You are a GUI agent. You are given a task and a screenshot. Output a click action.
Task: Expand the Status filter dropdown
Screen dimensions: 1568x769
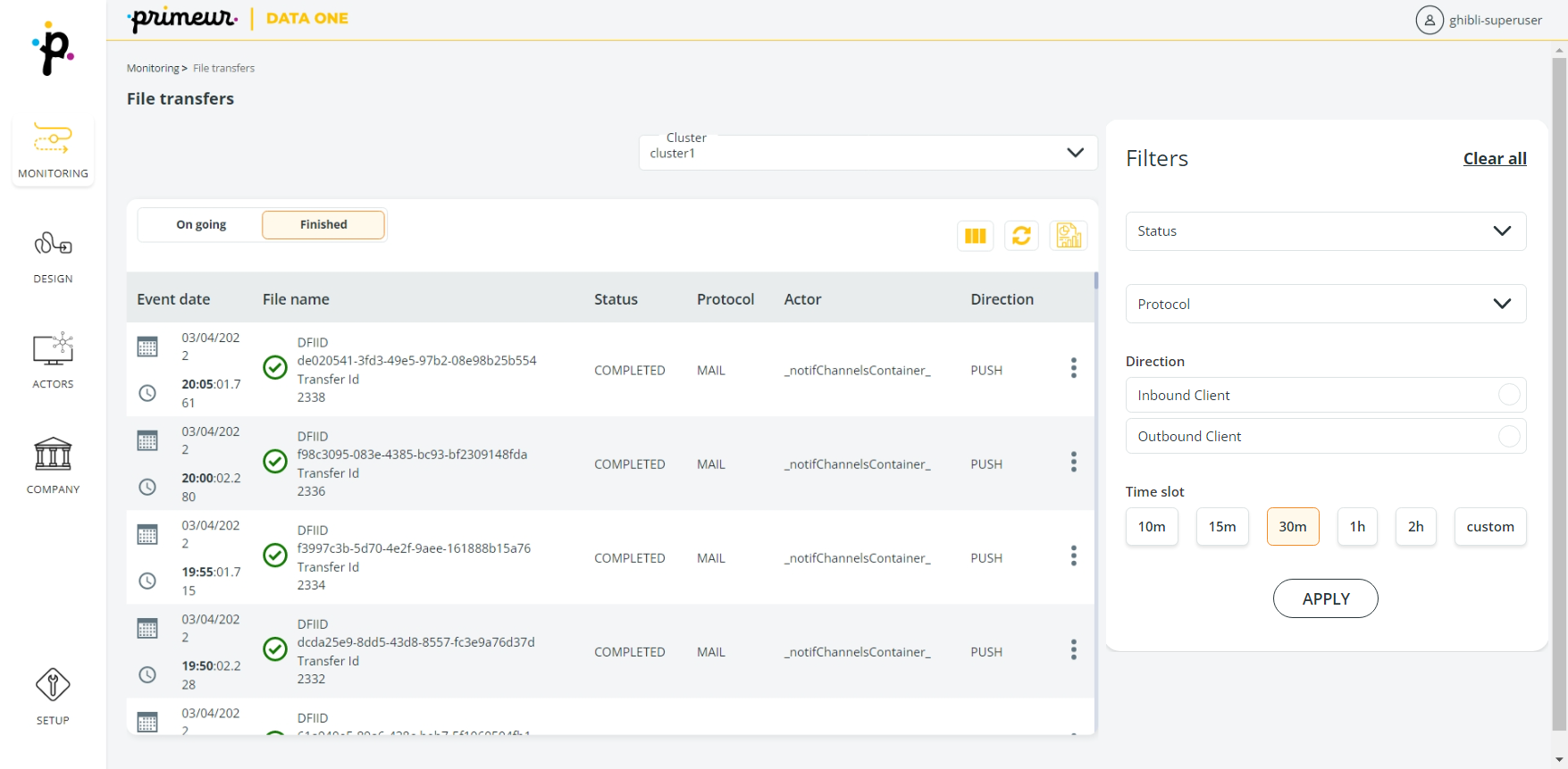pyautogui.click(x=1326, y=231)
